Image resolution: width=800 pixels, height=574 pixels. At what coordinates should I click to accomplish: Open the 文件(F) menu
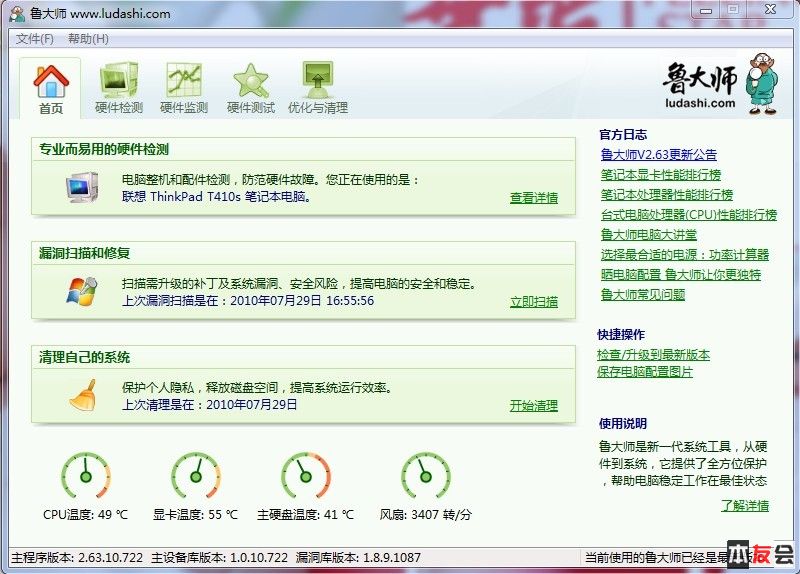[x=34, y=39]
